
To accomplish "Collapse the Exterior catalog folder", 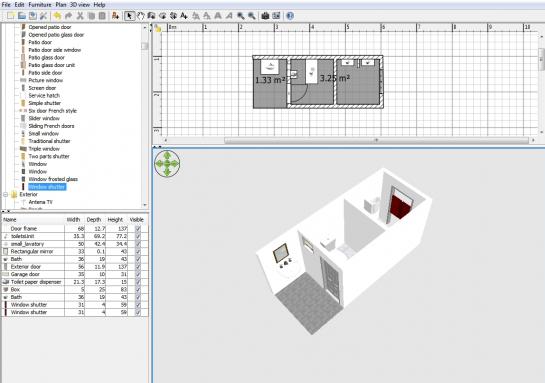I will pyautogui.click(x=6, y=195).
